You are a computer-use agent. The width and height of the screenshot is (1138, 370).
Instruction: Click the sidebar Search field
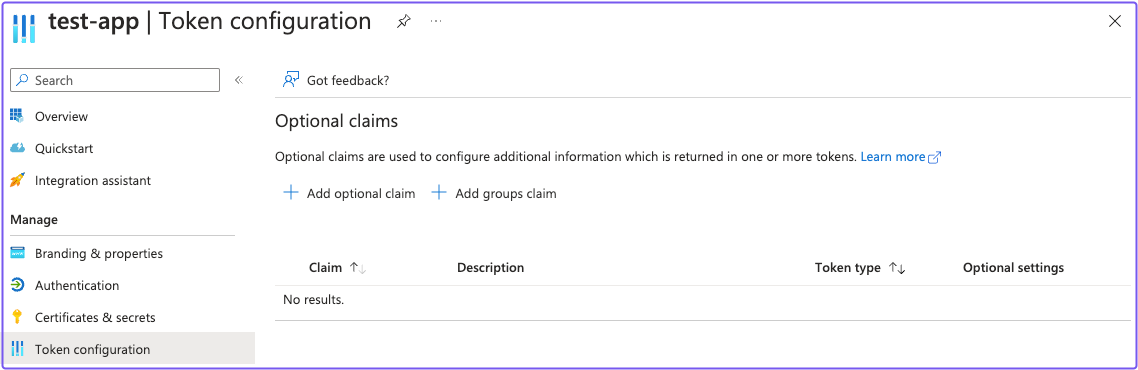(115, 81)
